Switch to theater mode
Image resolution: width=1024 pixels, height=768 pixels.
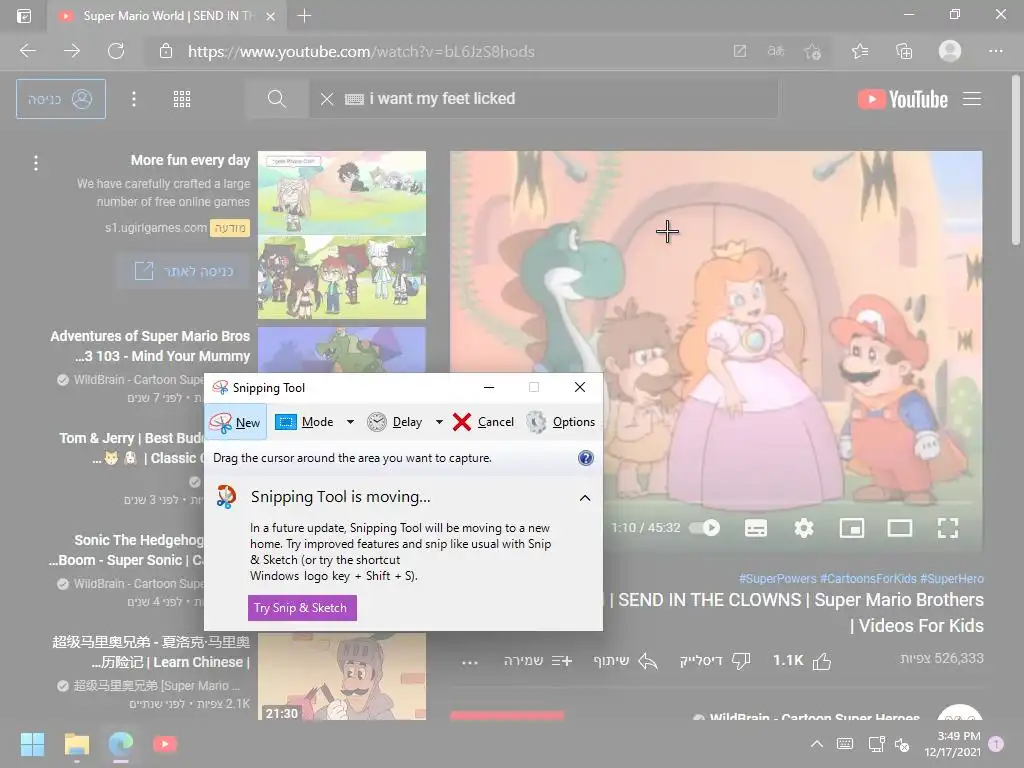point(899,528)
